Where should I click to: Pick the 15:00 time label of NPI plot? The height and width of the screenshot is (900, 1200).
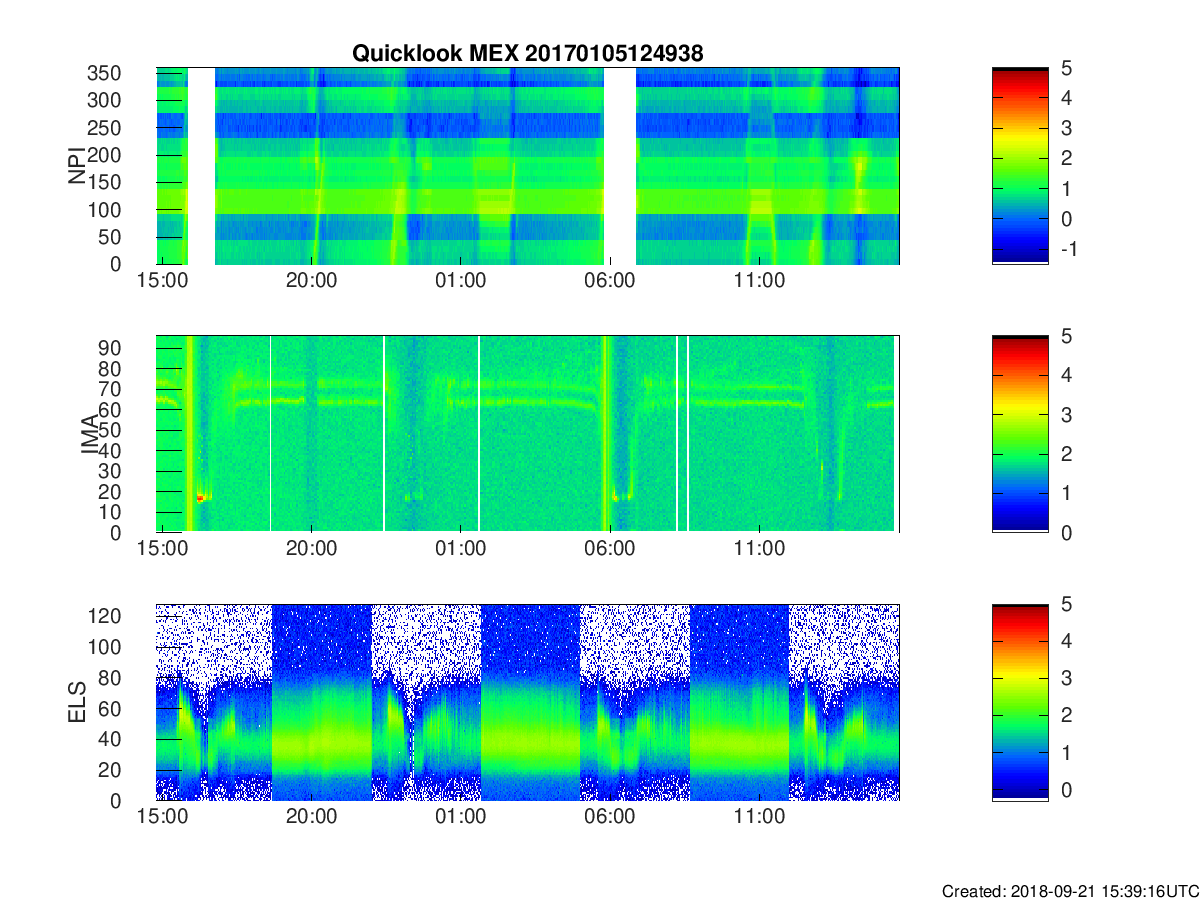point(163,281)
